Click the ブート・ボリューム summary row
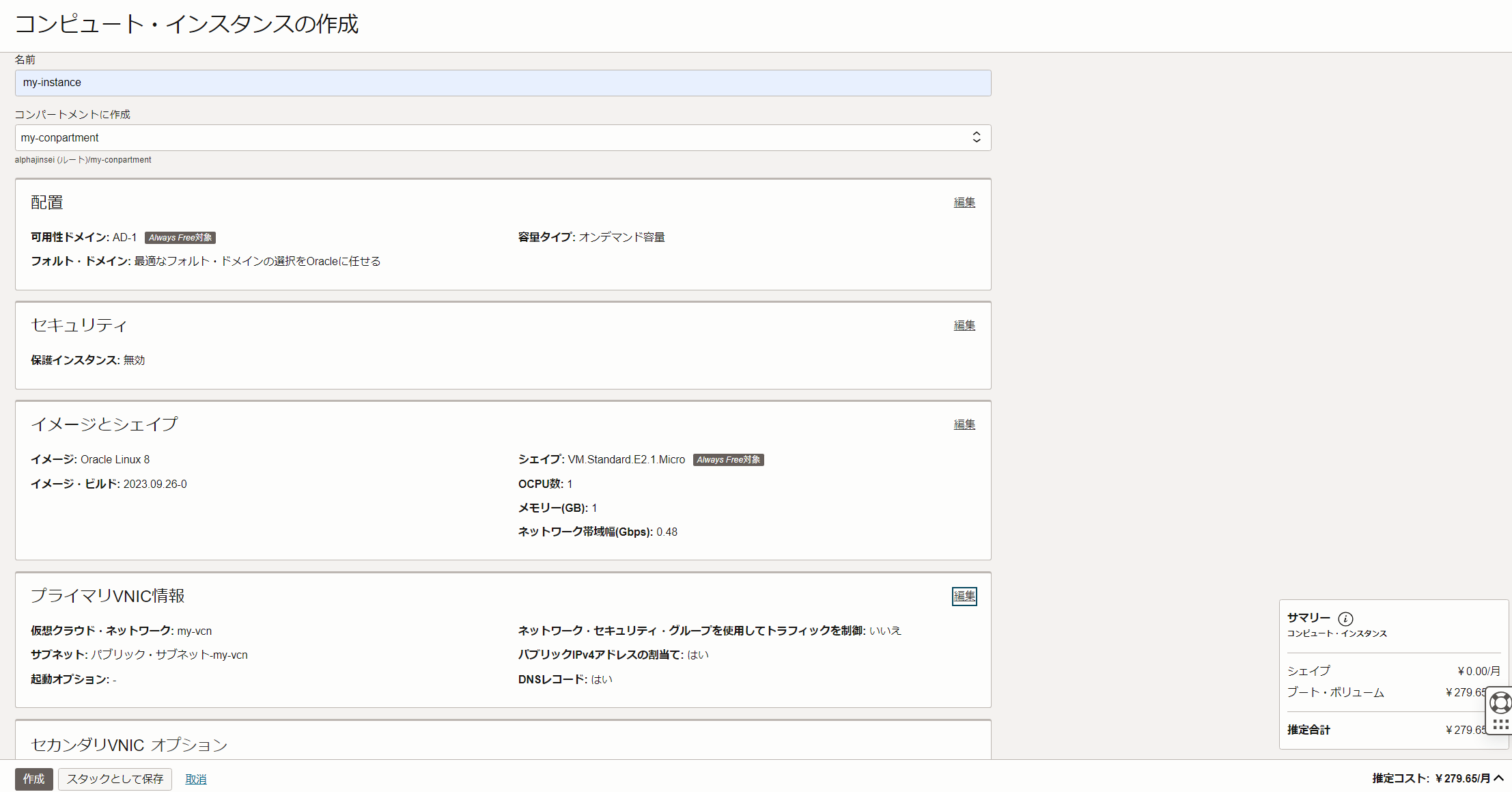This screenshot has width=1512, height=792. pos(1335,692)
